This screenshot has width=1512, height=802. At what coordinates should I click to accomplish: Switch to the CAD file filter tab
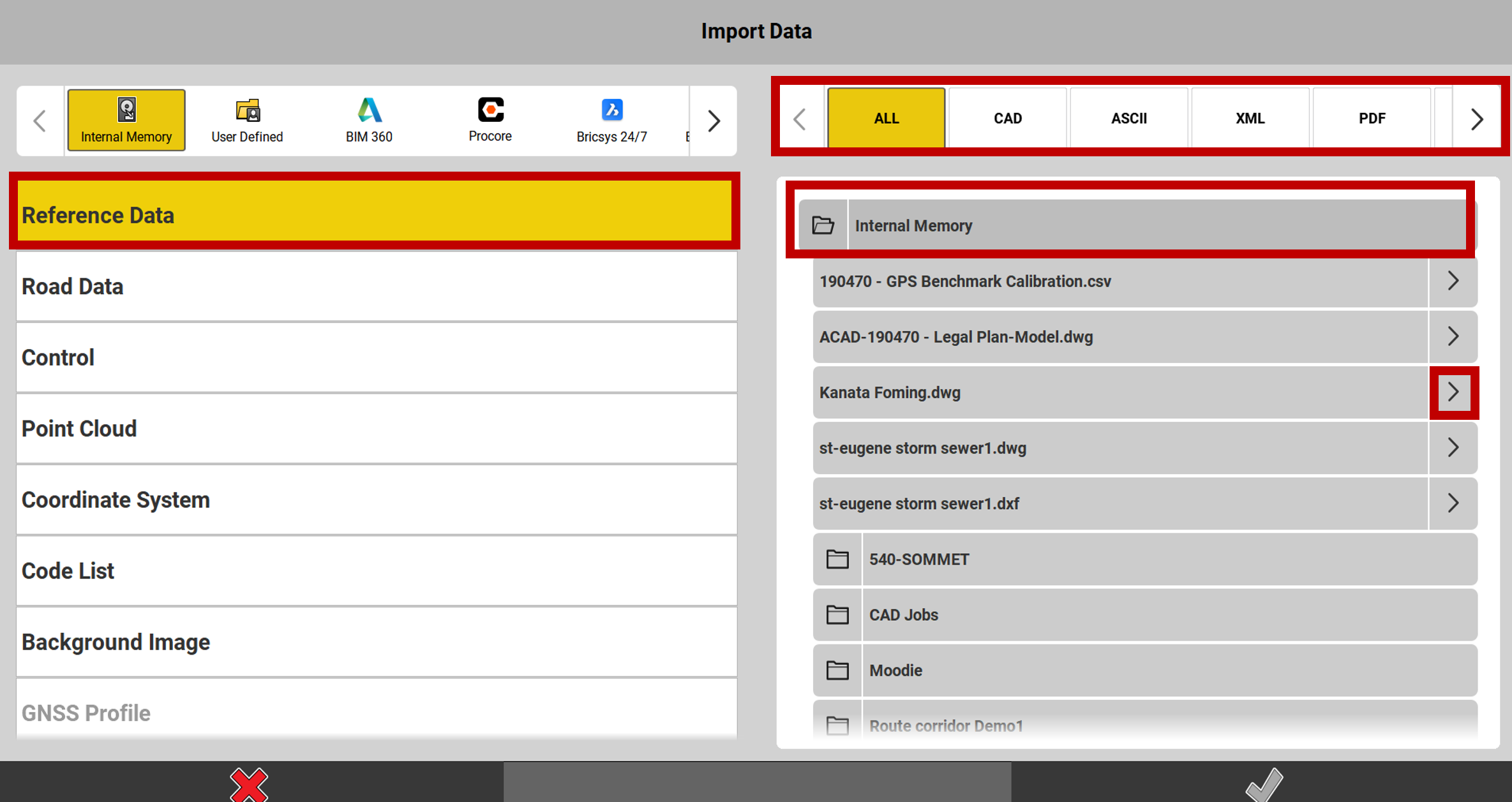[1007, 119]
